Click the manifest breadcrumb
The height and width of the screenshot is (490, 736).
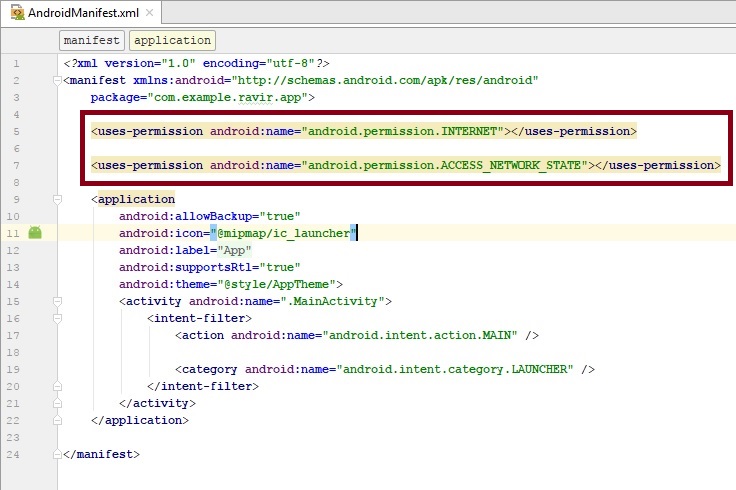[x=92, y=40]
